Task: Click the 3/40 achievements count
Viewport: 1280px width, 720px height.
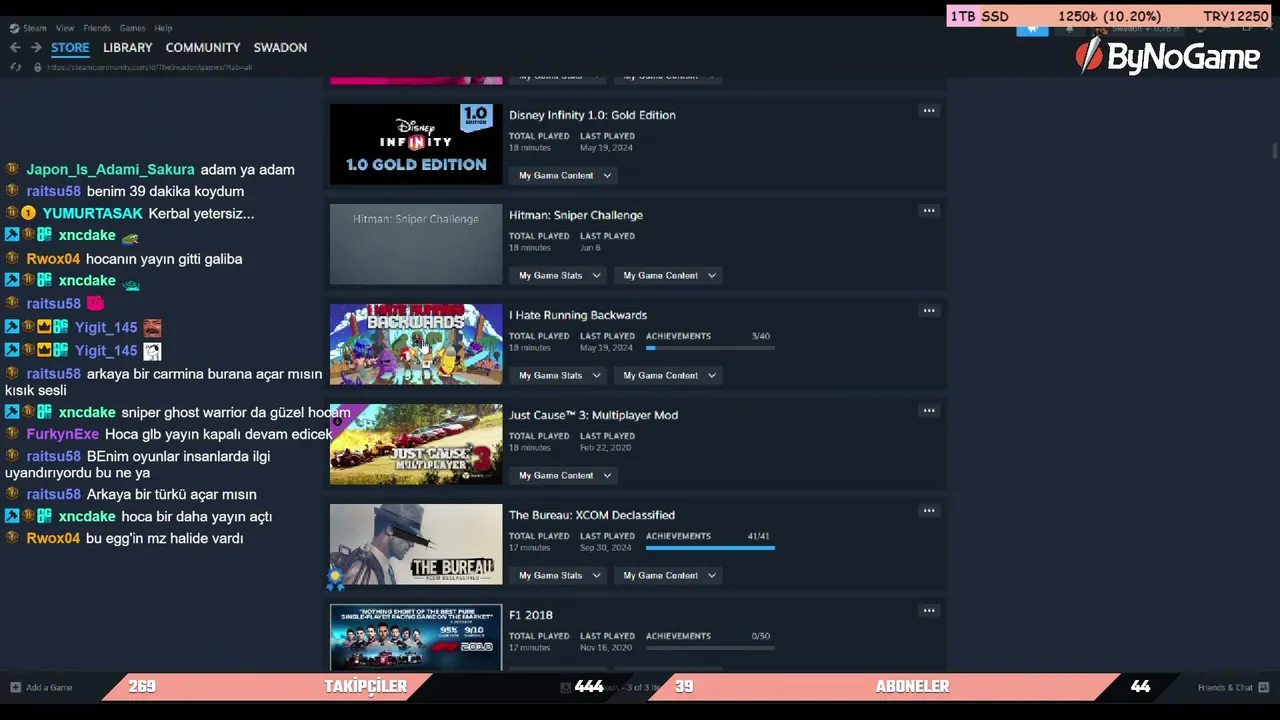Action: 761,336
